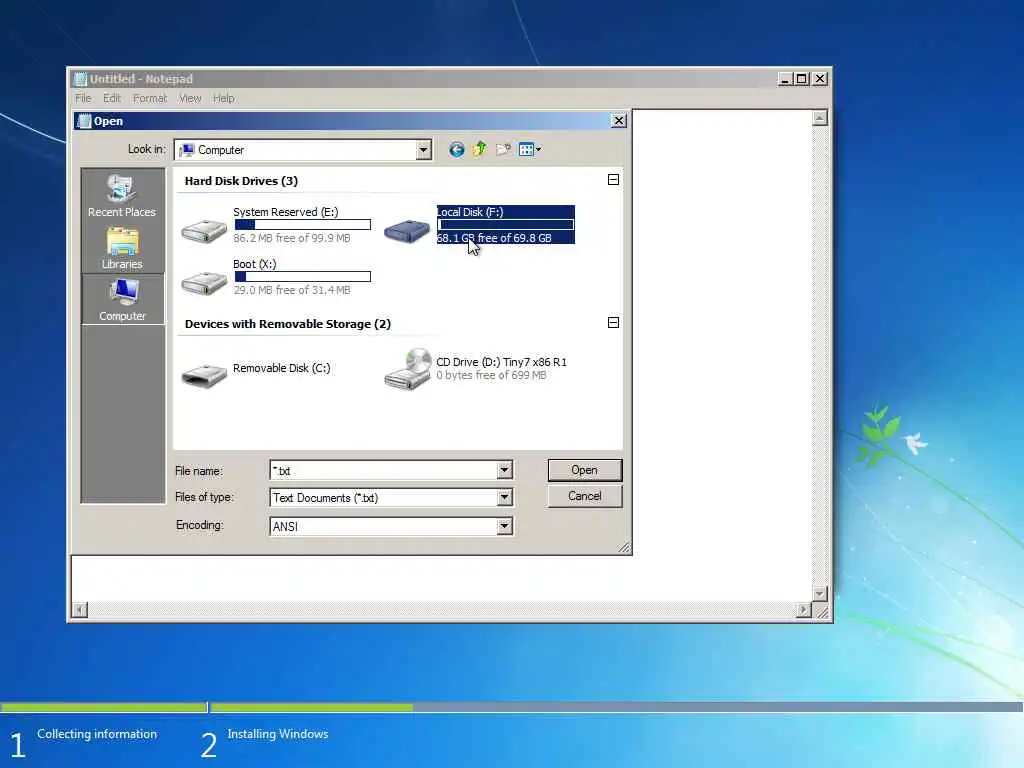Click the Notepad icon in the title bar
The image size is (1024, 768).
tap(80, 79)
